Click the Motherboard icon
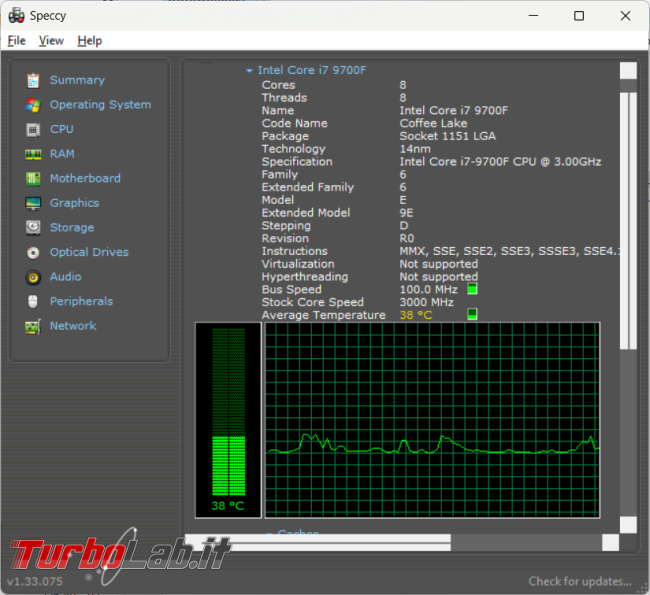 point(33,179)
